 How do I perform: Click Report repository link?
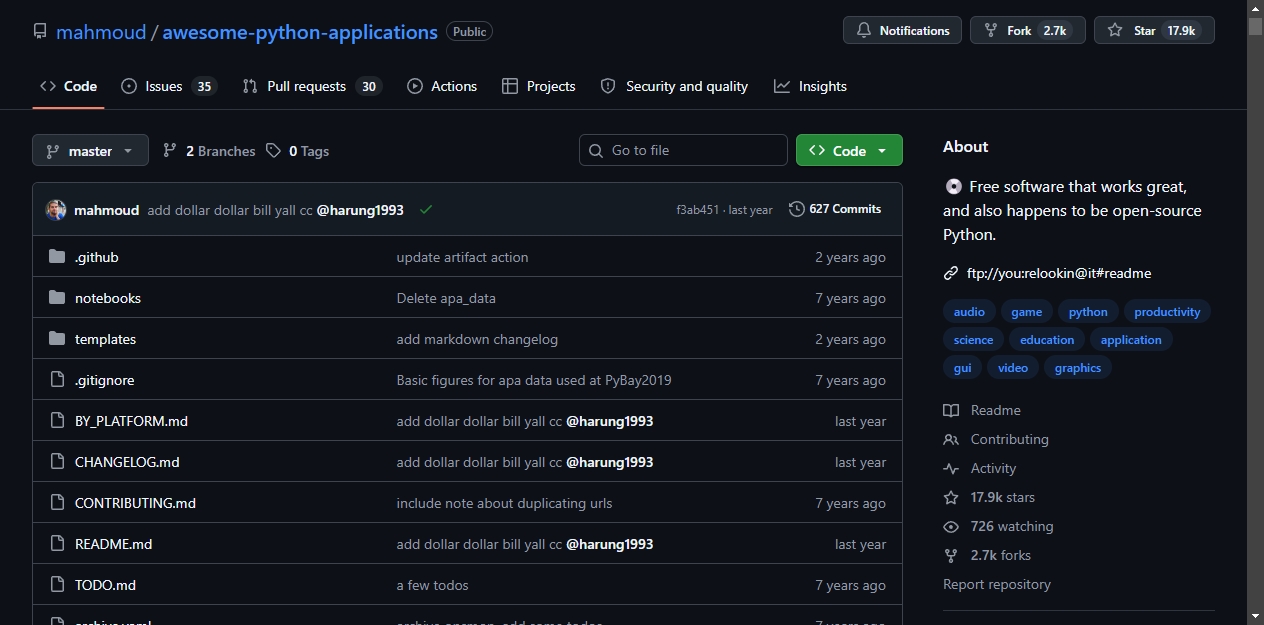click(x=997, y=584)
